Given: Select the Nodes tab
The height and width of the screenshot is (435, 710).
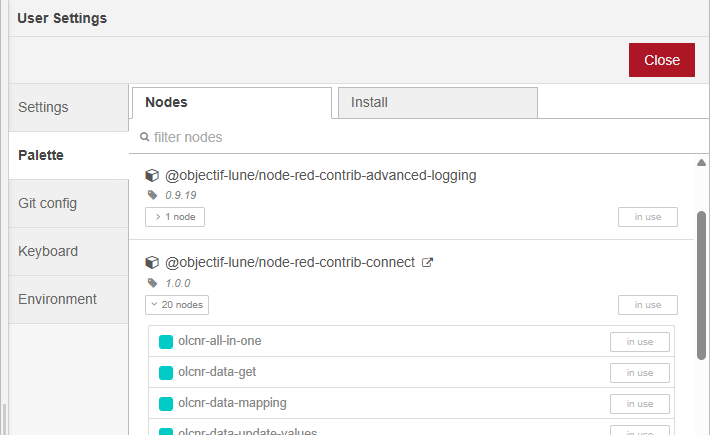Looking at the screenshot, I should click(231, 103).
